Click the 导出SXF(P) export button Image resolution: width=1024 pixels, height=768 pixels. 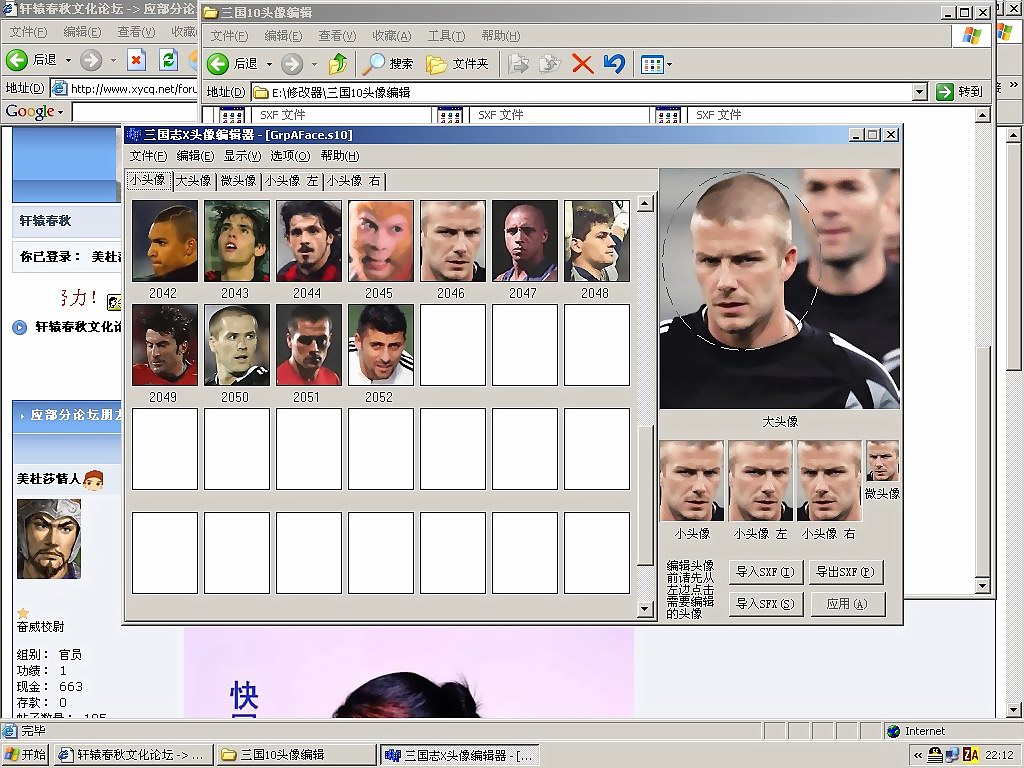tap(845, 572)
